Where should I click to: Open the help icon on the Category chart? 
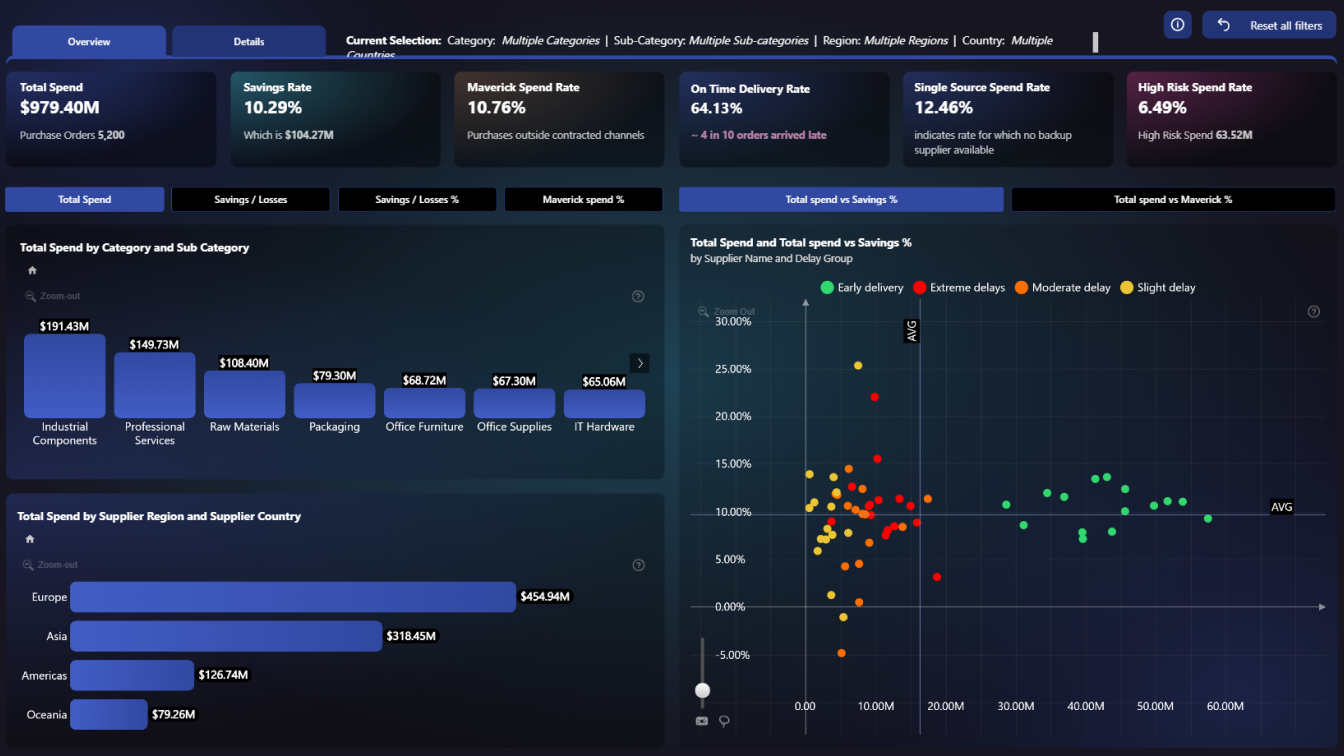pos(638,296)
